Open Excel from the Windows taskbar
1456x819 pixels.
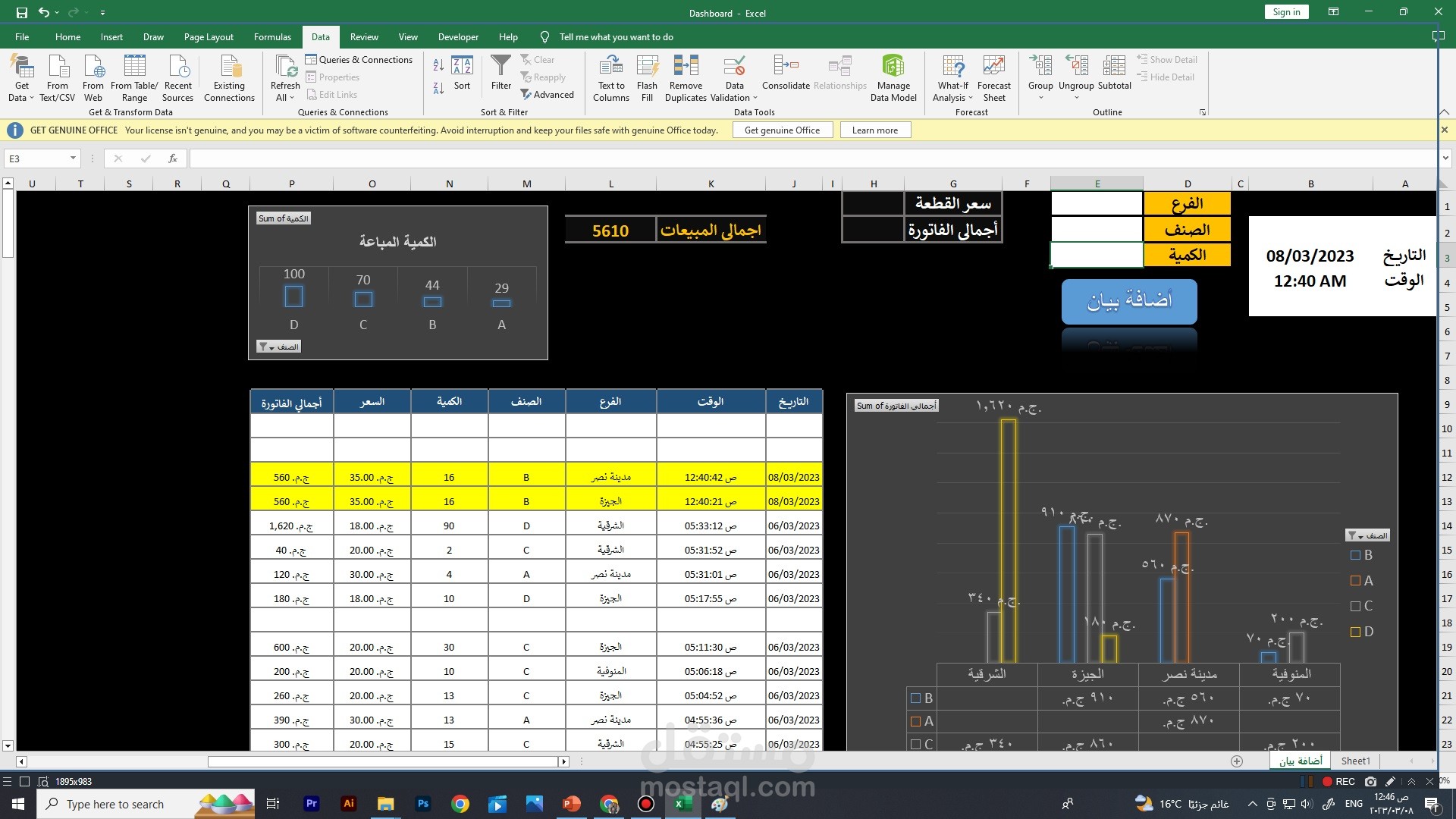[682, 804]
